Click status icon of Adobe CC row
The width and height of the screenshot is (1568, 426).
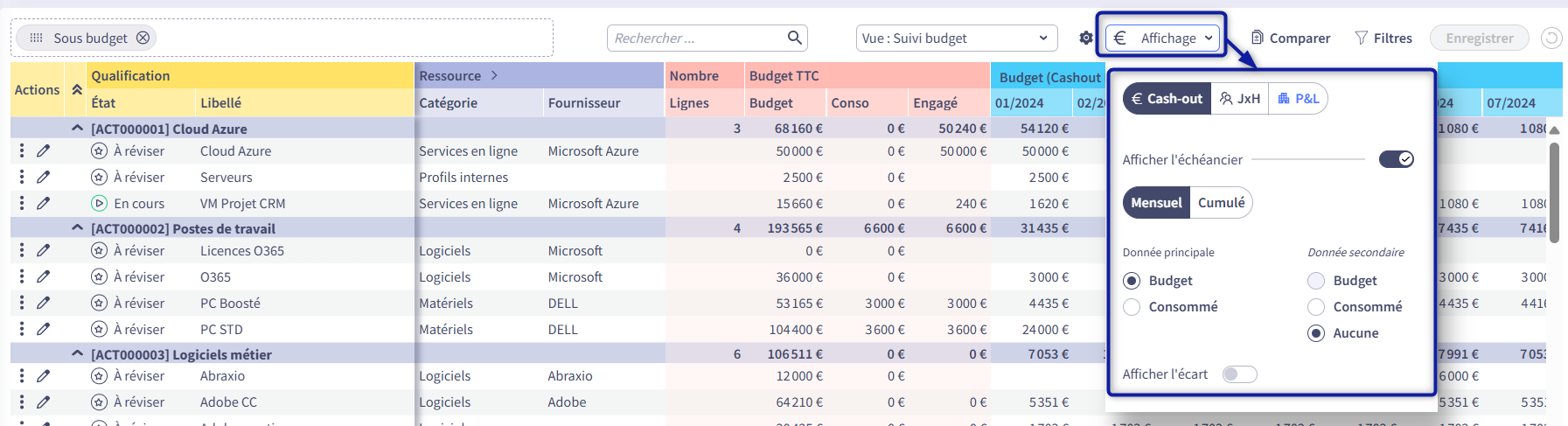click(100, 402)
